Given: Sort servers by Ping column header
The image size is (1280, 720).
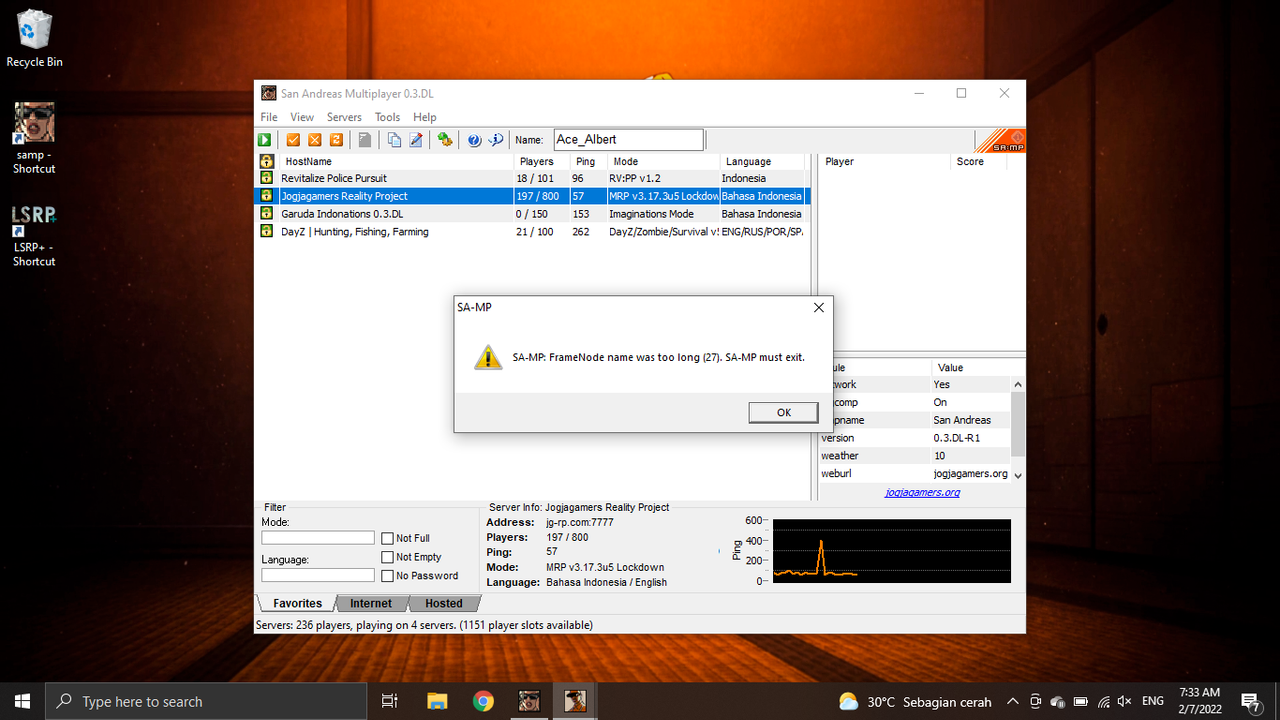Looking at the screenshot, I should coord(589,161).
